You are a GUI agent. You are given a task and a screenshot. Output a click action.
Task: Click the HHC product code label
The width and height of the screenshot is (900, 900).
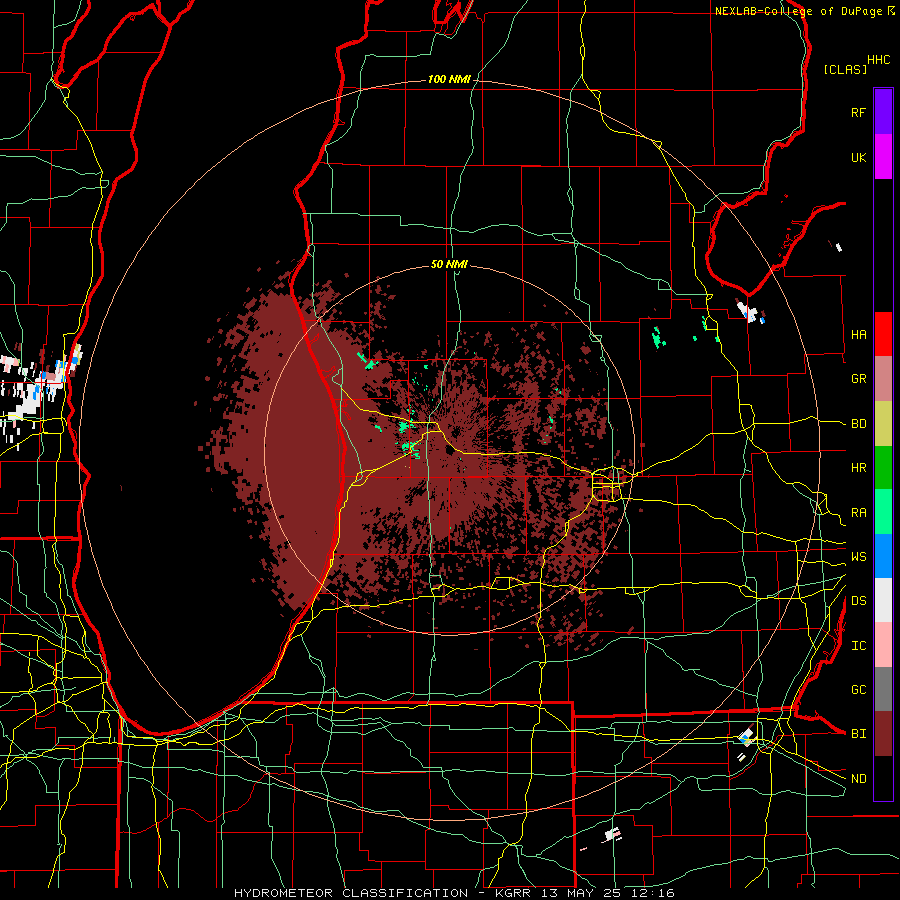(878, 60)
